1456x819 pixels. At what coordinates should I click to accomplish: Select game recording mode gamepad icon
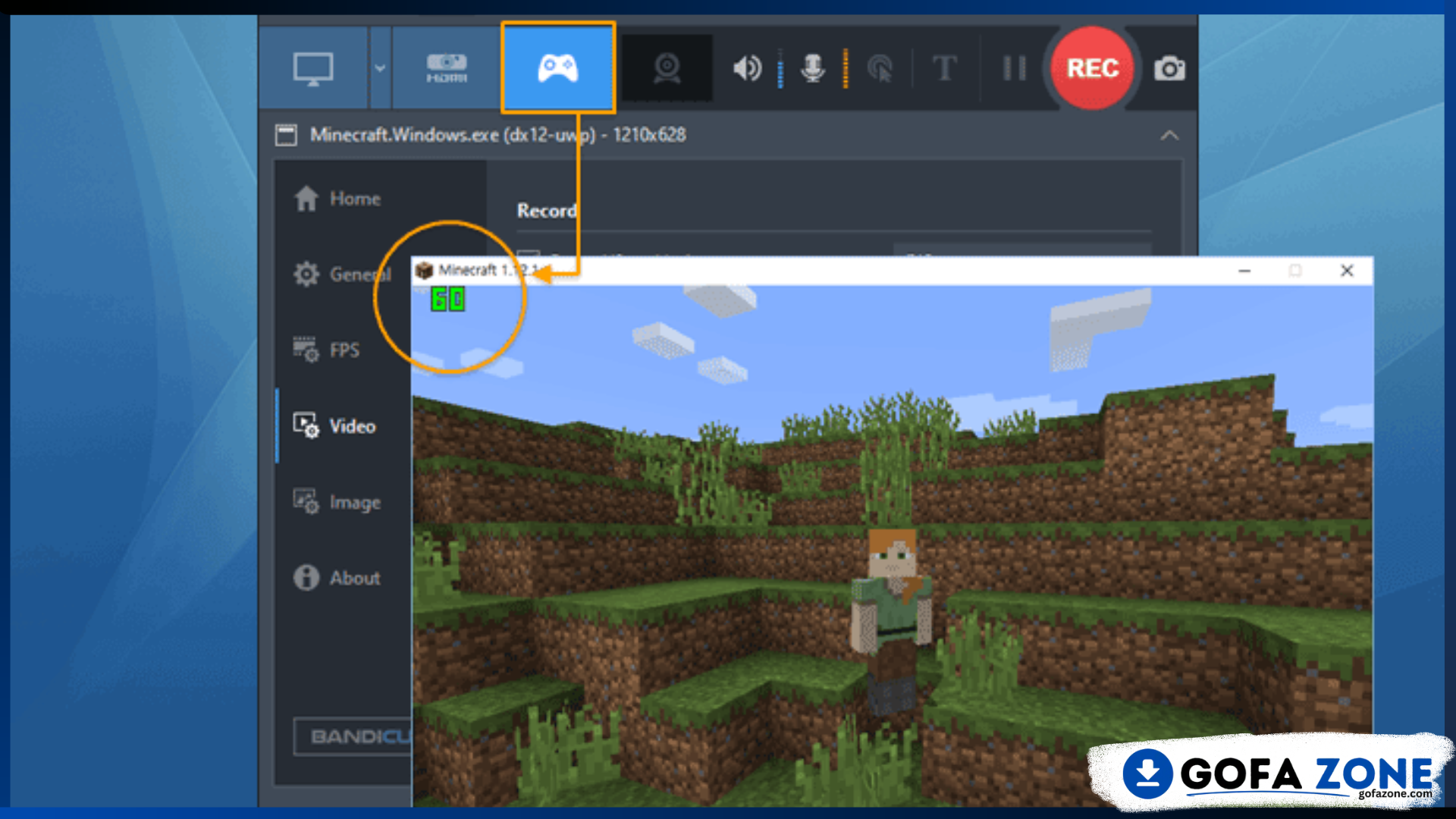pyautogui.click(x=558, y=68)
